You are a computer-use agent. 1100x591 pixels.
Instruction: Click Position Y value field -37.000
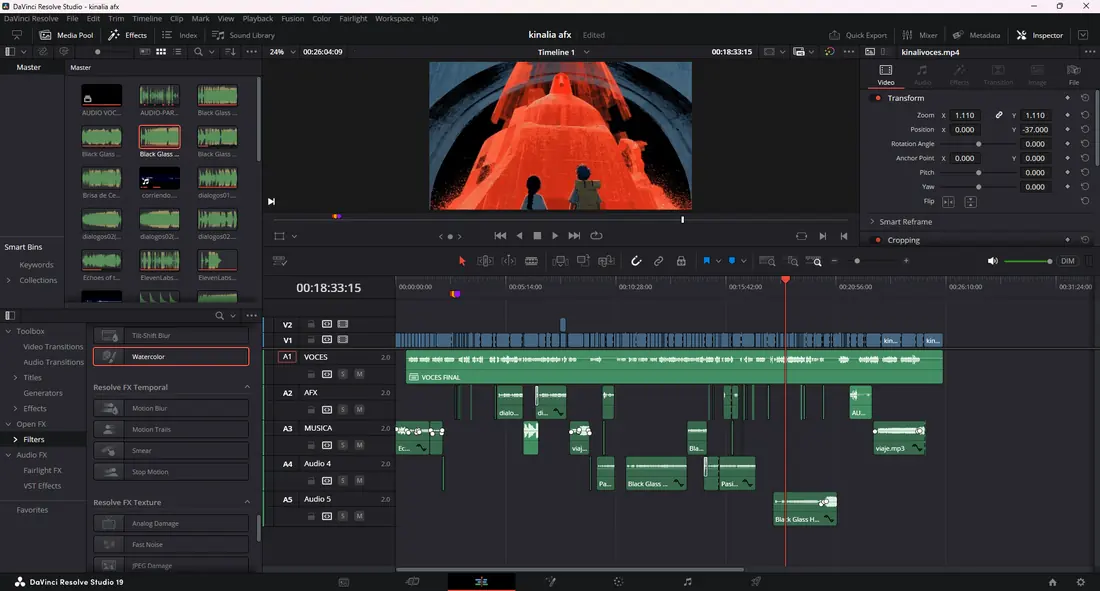coord(1035,130)
